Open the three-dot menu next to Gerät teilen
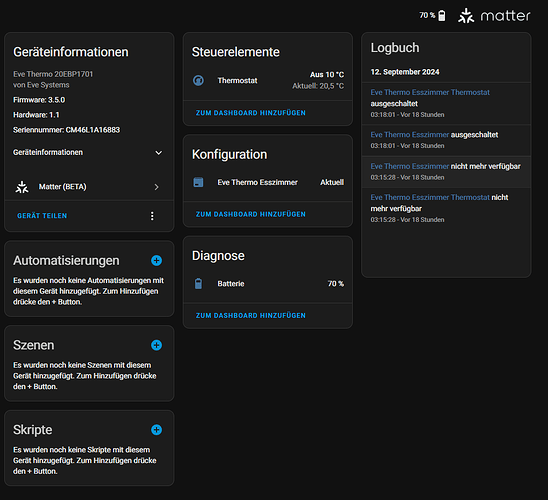 [152, 216]
